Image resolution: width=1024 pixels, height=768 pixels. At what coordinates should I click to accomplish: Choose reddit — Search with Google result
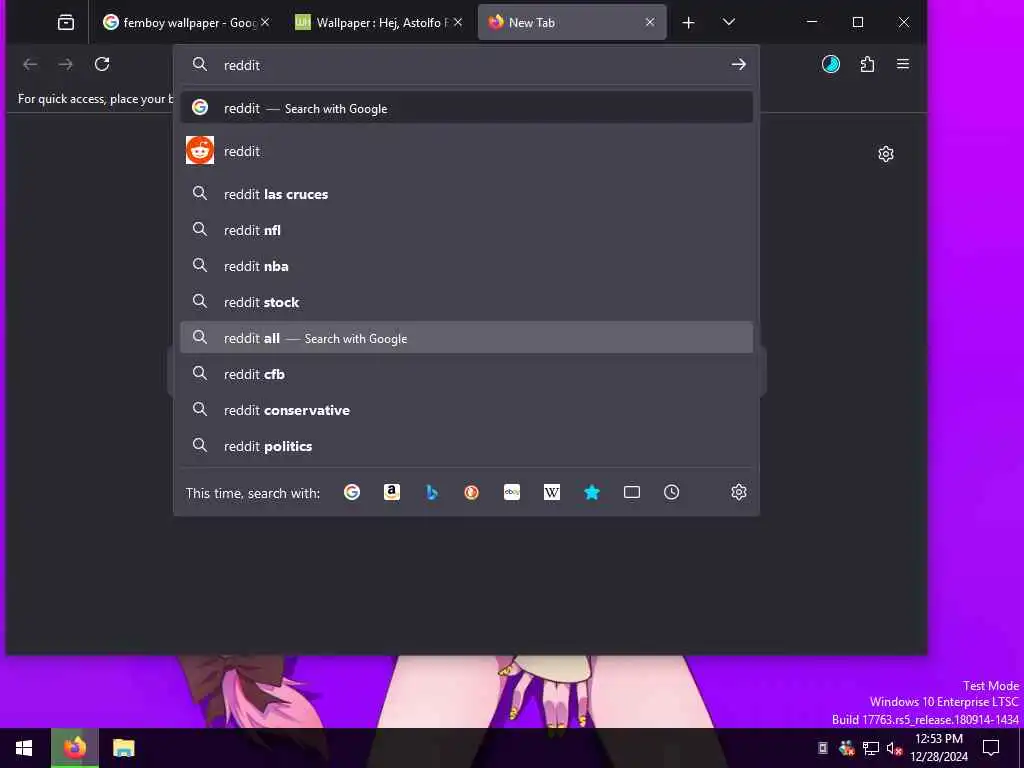(x=466, y=108)
